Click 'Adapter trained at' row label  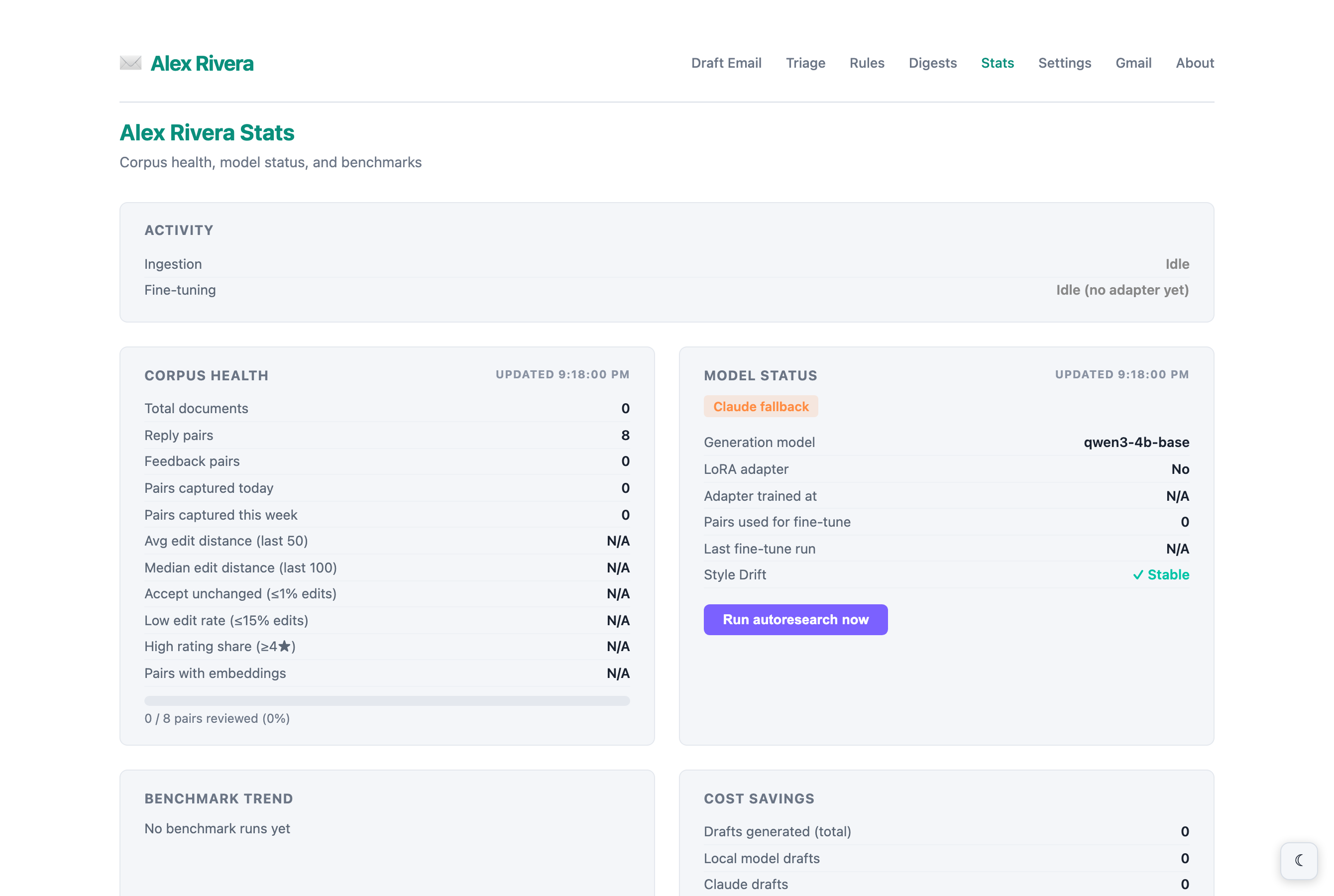pos(760,496)
